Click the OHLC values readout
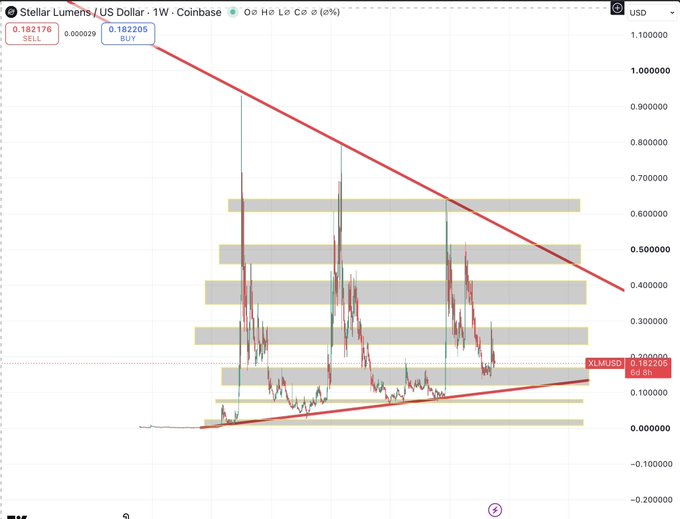Viewport: 680px width, 519px height. [x=291, y=12]
